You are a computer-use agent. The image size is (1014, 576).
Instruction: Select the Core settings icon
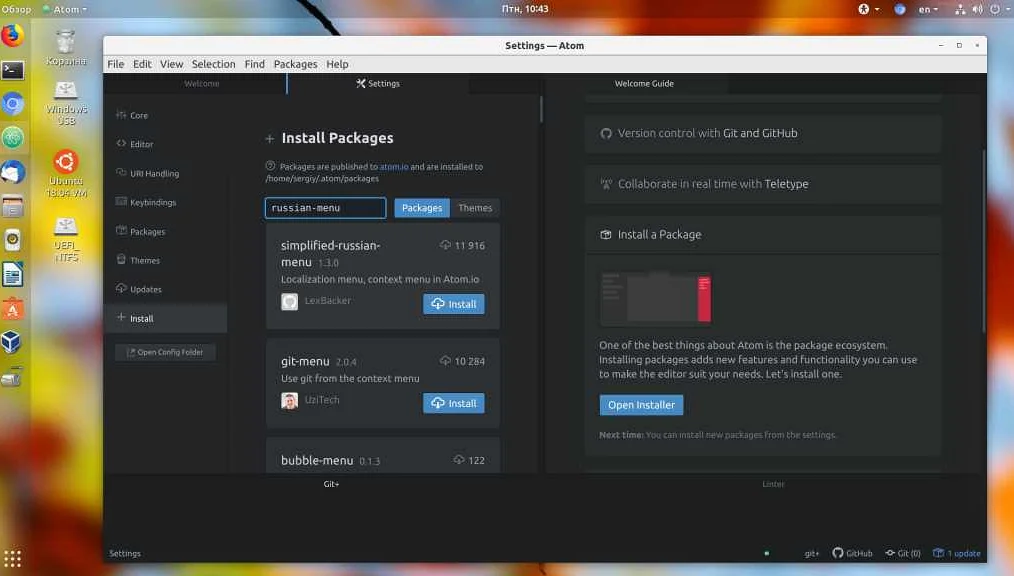123,115
